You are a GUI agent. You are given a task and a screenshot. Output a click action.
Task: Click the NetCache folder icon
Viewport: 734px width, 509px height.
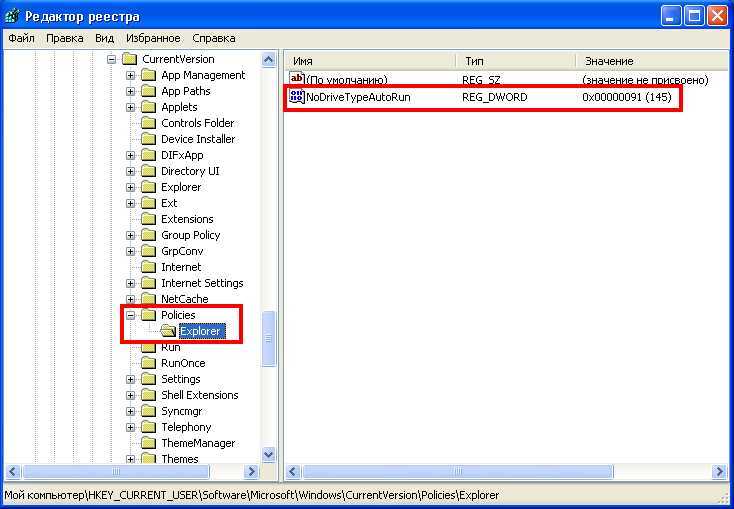(x=148, y=299)
